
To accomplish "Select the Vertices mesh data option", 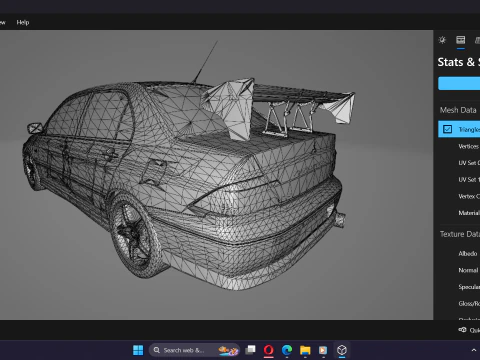I will click(x=469, y=146).
